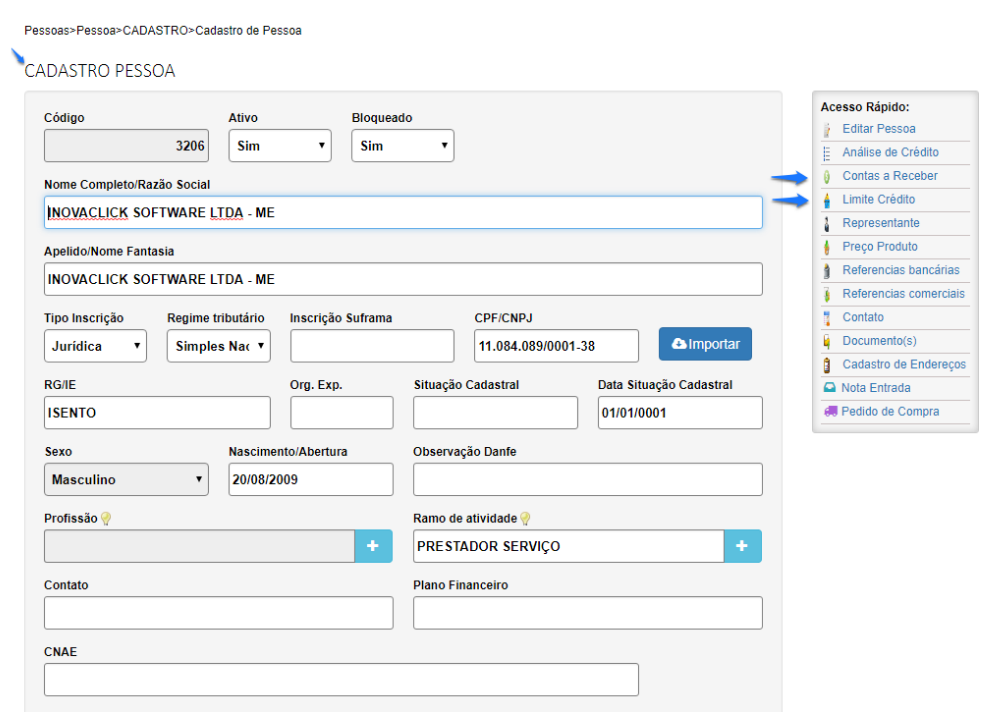Open Limite Crédito quick access link
The height and width of the screenshot is (722, 1001).
(x=878, y=200)
